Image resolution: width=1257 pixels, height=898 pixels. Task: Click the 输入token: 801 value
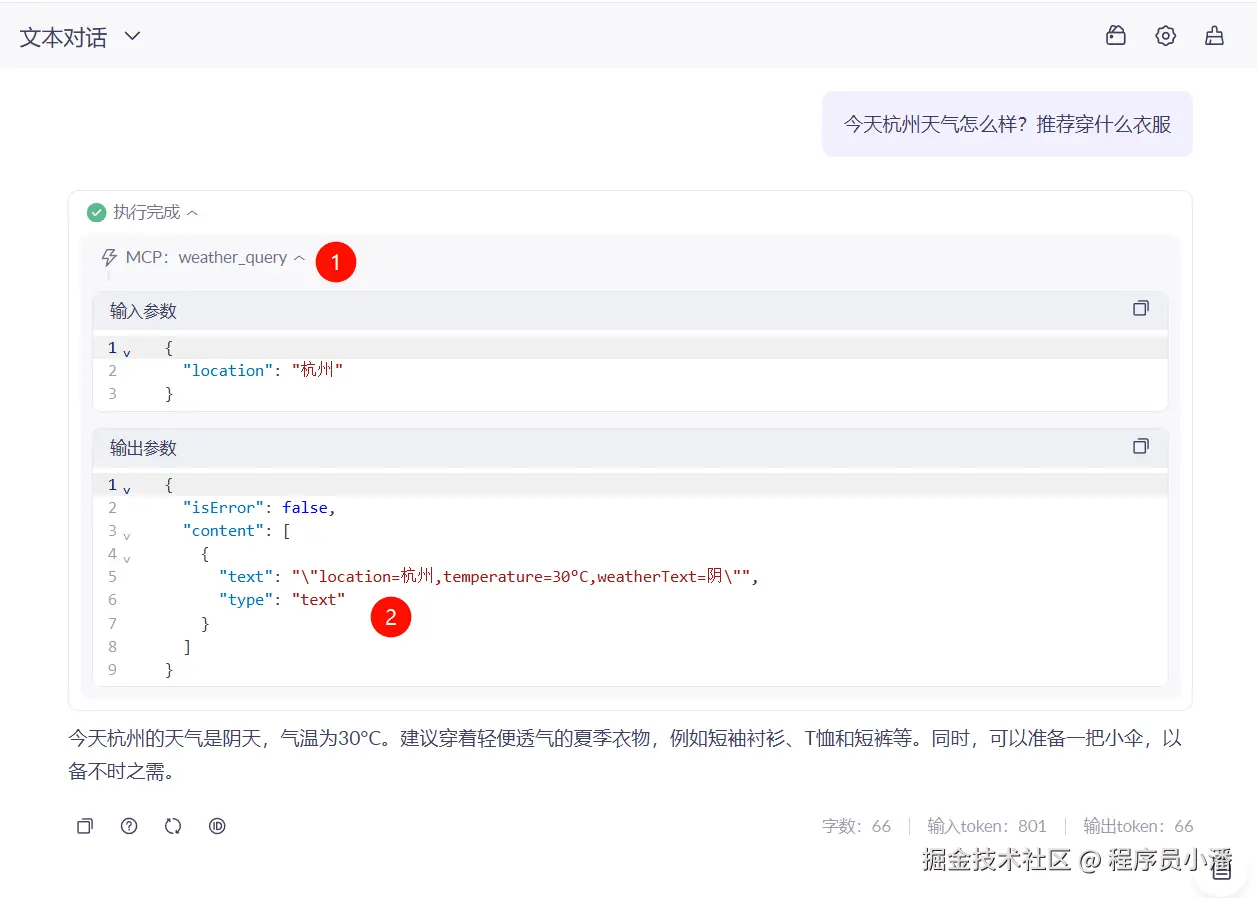point(987,826)
